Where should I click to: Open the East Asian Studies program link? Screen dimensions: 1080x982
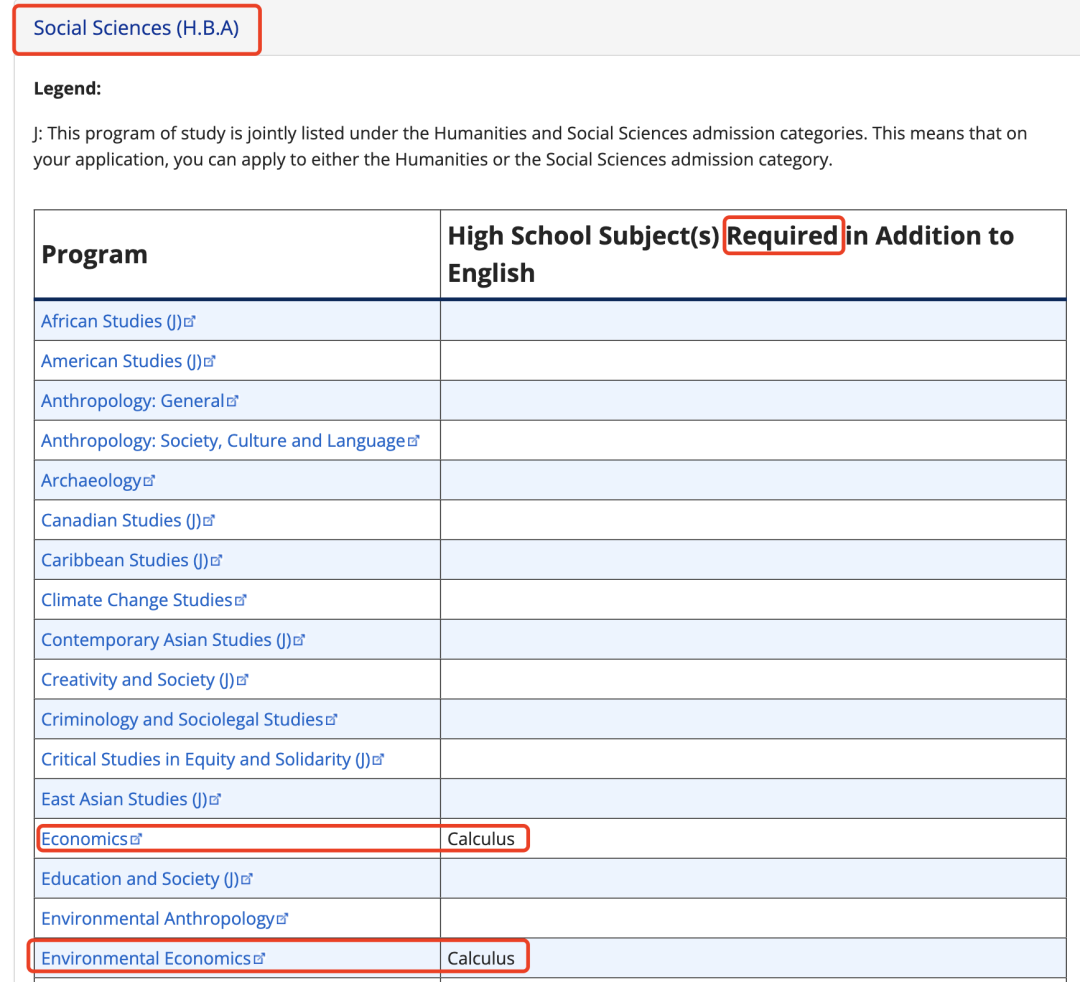(123, 799)
